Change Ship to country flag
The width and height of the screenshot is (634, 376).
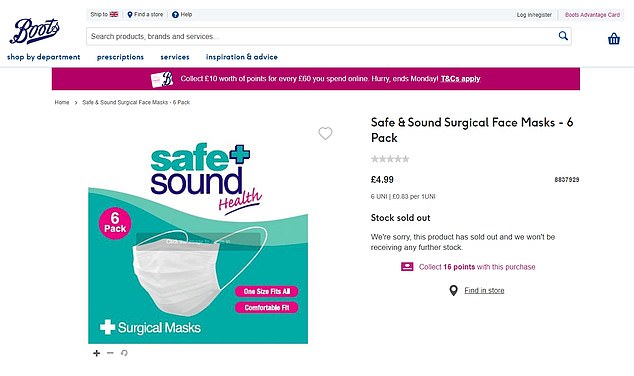tap(114, 14)
